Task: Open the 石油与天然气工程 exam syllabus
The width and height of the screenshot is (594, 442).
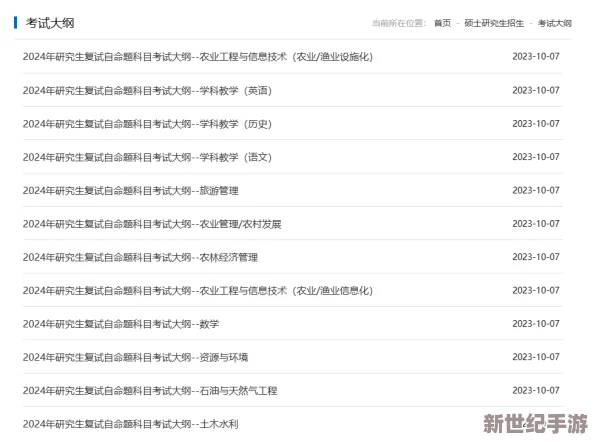Action: 150,390
